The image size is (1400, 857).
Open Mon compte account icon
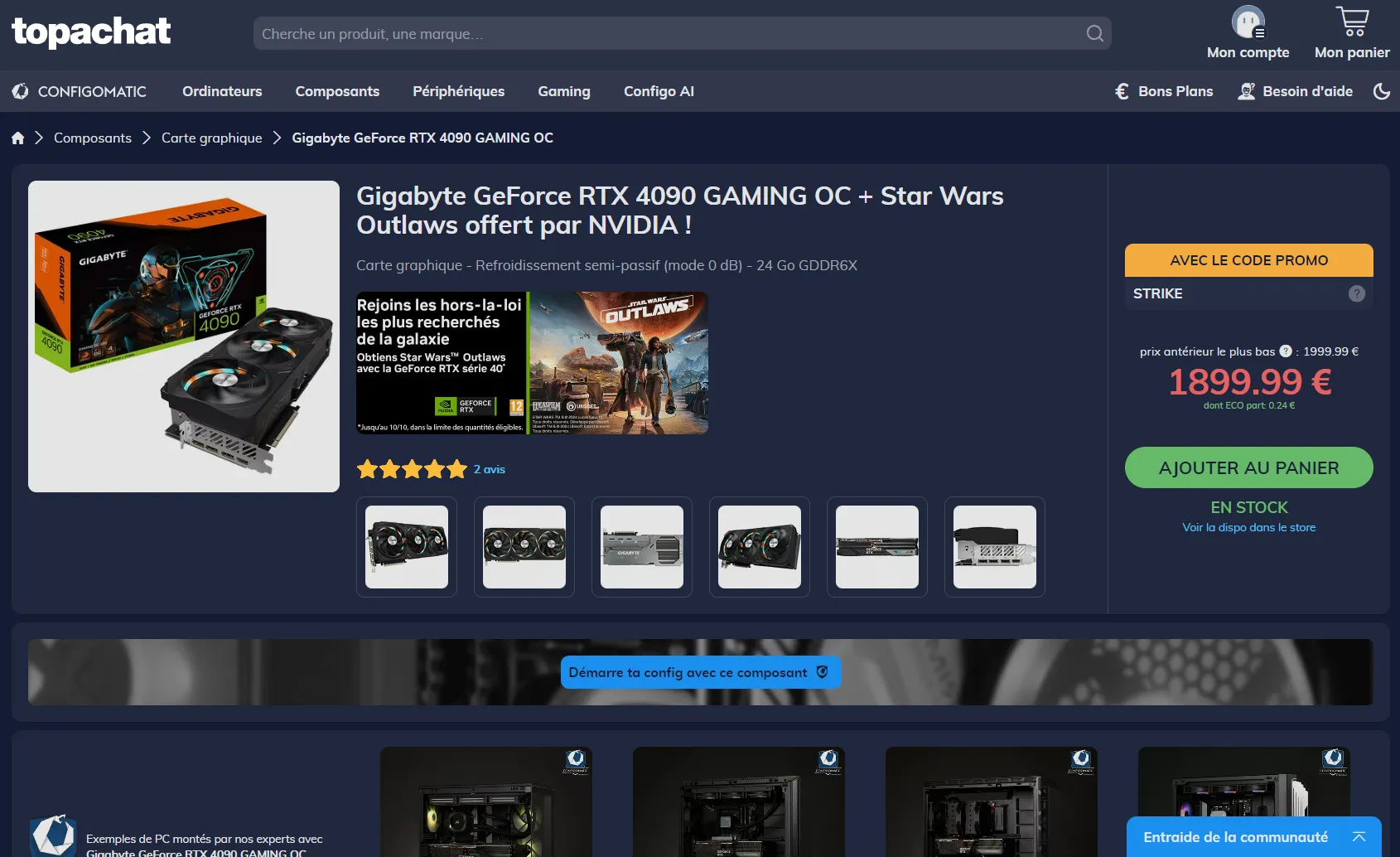[x=1248, y=23]
